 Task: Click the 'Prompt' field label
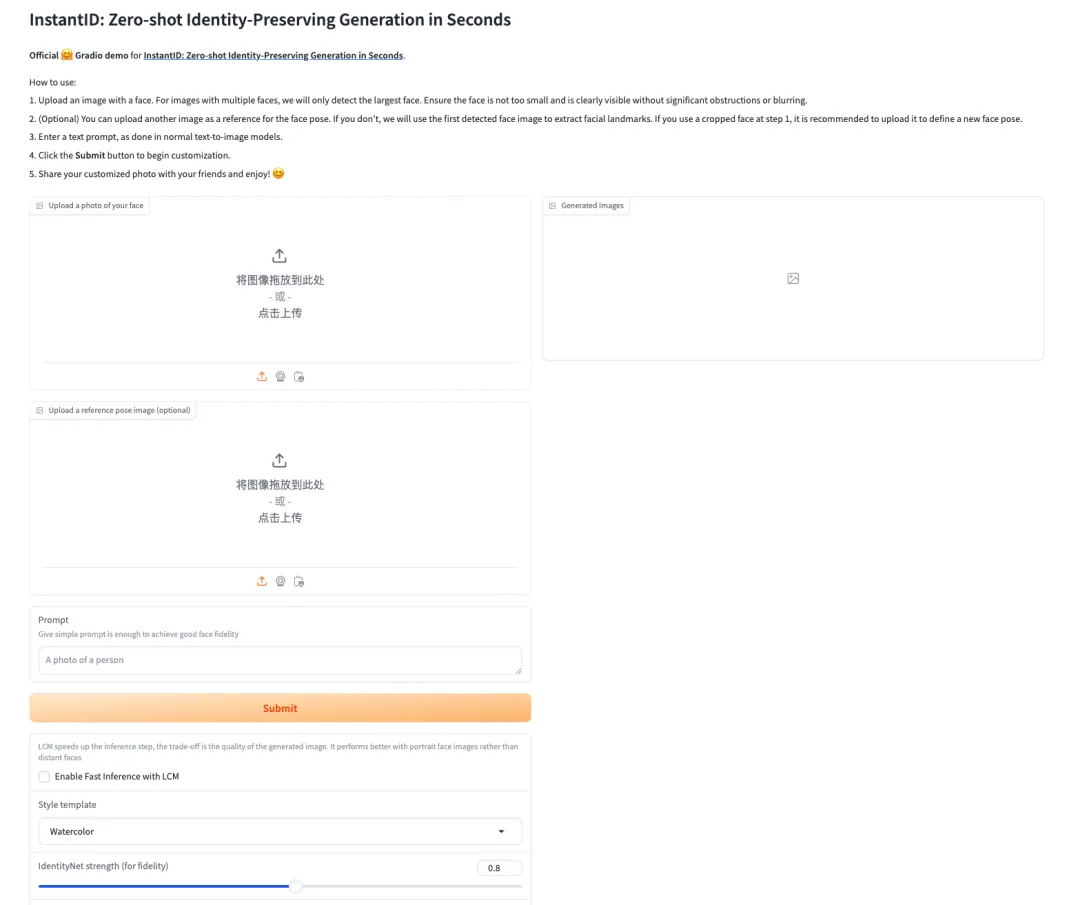pos(53,620)
